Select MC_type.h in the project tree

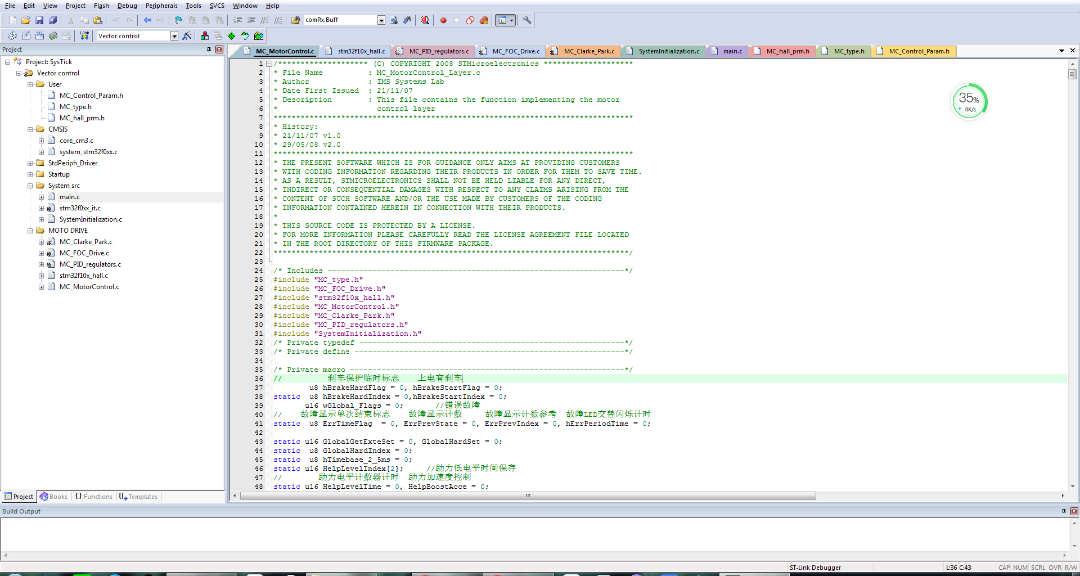click(x=74, y=107)
